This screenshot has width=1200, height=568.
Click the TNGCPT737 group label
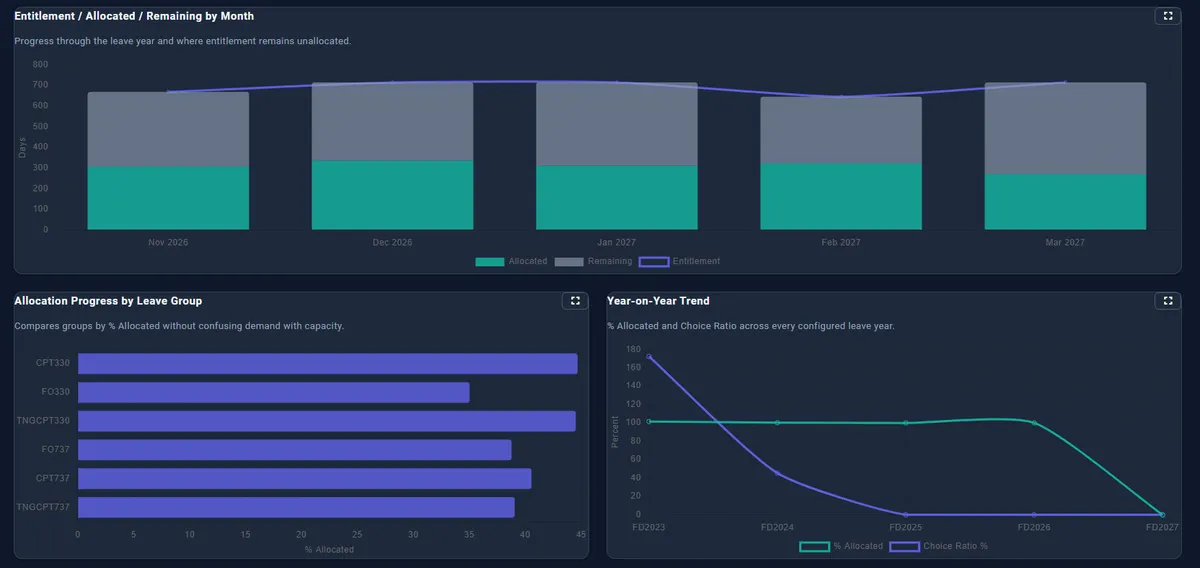coord(44,508)
